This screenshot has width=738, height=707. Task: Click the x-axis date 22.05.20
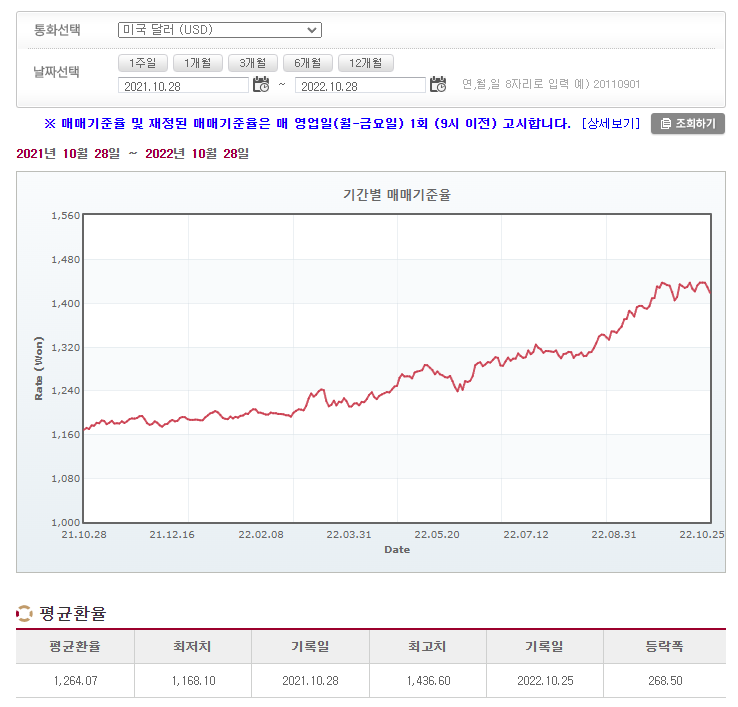coord(437,535)
